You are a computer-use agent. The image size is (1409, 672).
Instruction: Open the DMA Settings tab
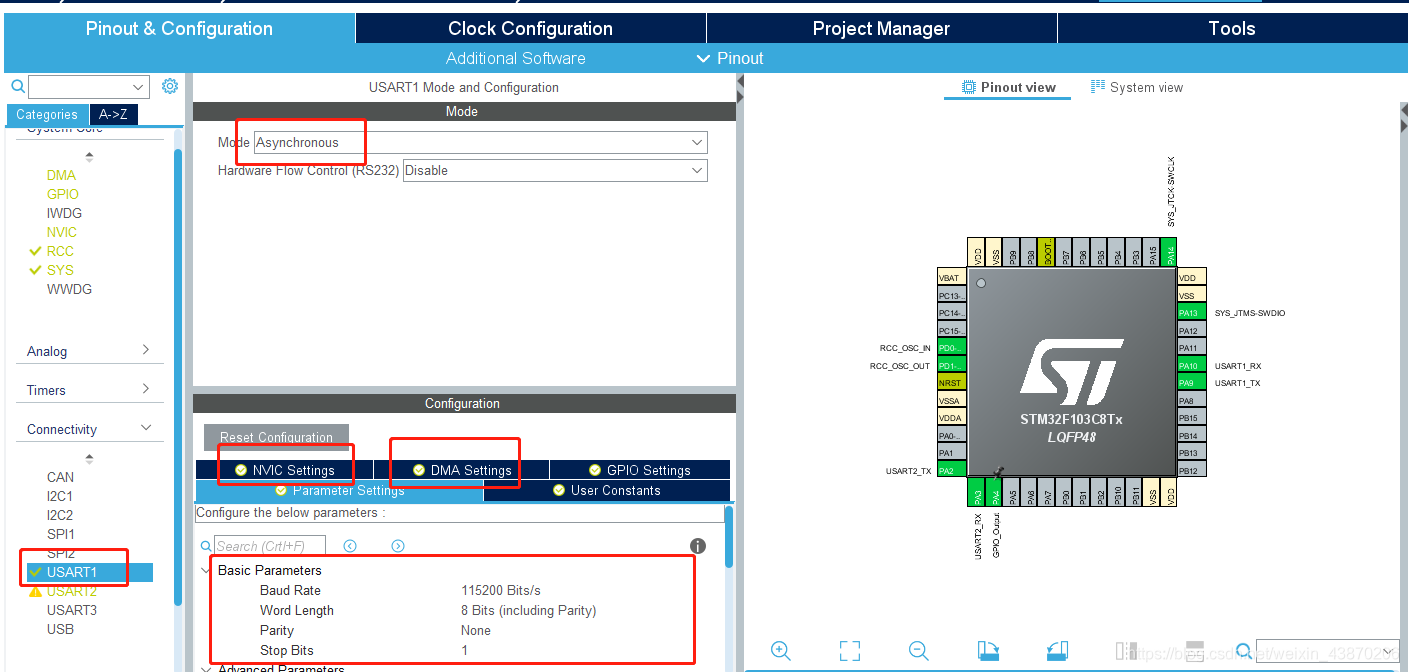[x=461, y=470]
